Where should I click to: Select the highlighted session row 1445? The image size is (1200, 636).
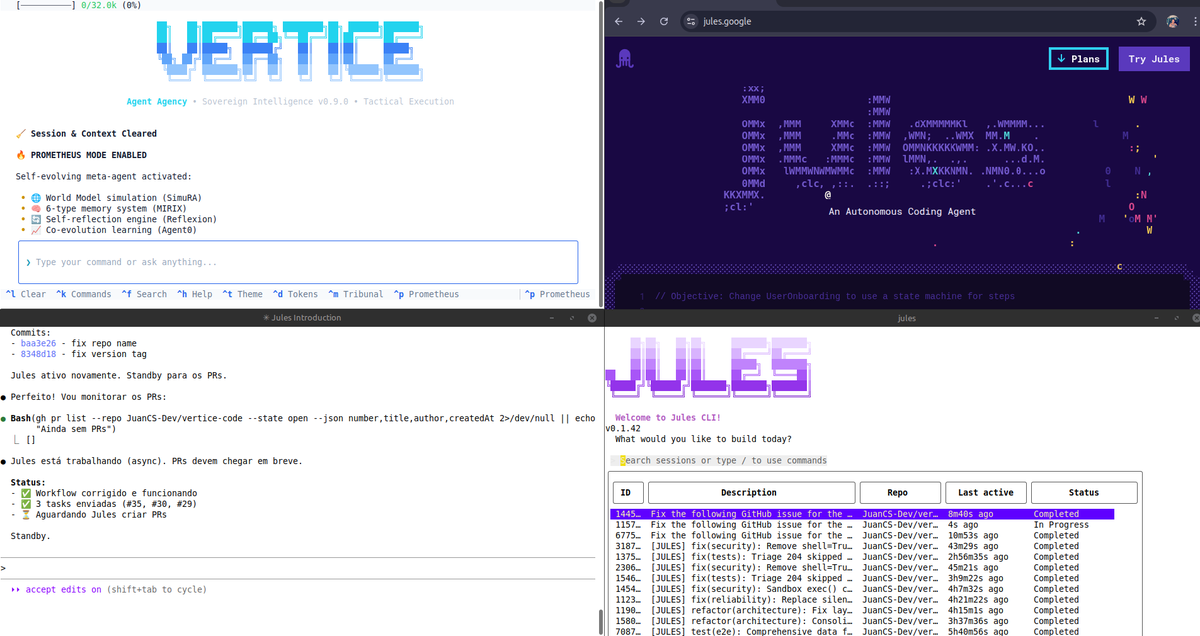[863, 514]
